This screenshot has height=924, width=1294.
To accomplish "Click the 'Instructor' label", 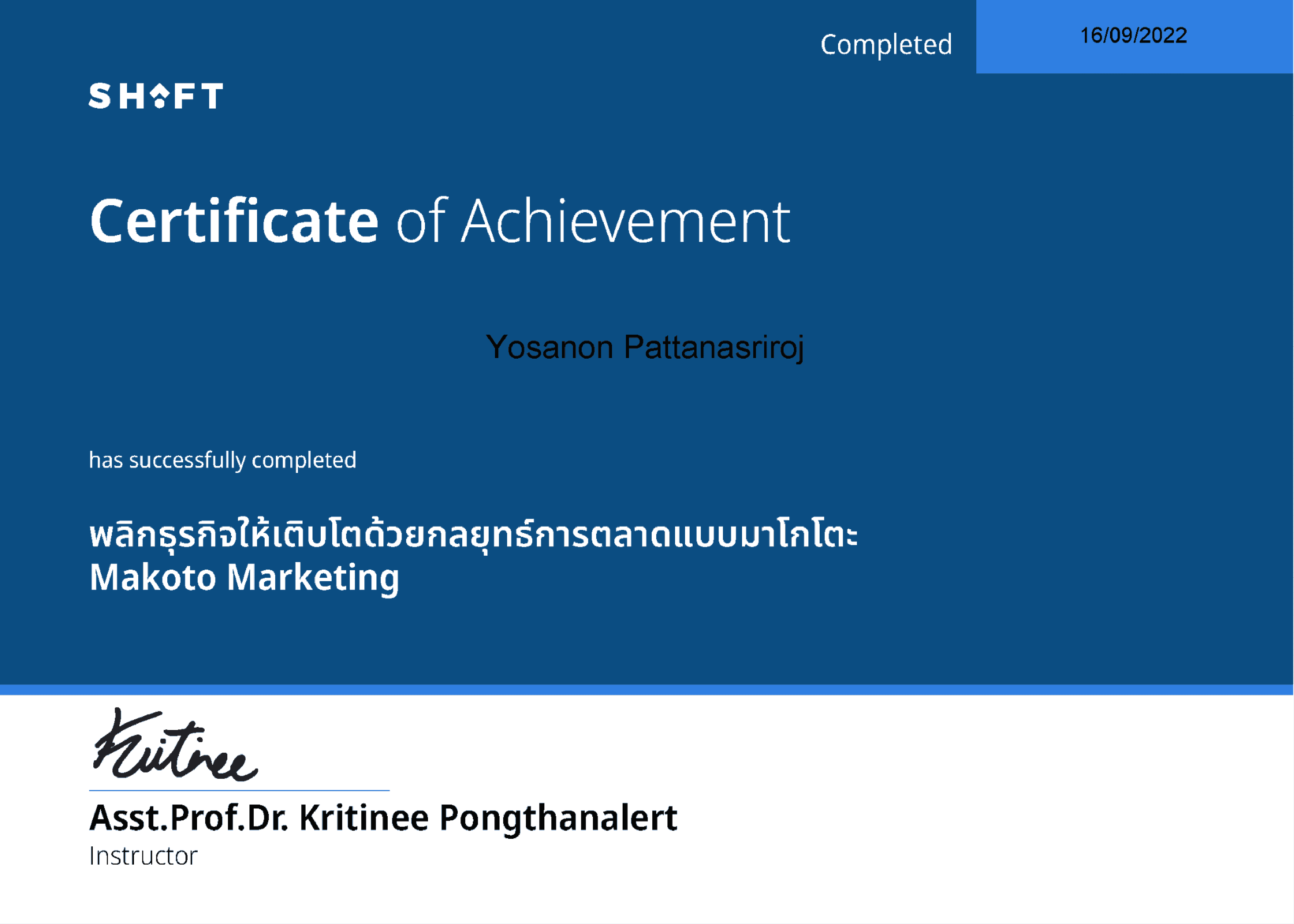I will point(143,856).
